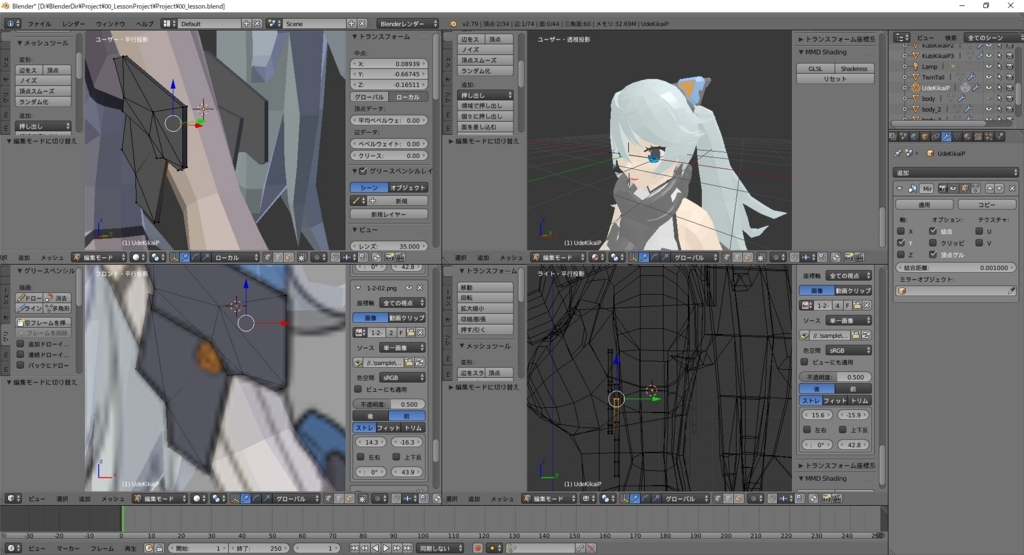Open the Modifiers wrench tab in Properties
Screen dimensions: 1024x555
946,136
